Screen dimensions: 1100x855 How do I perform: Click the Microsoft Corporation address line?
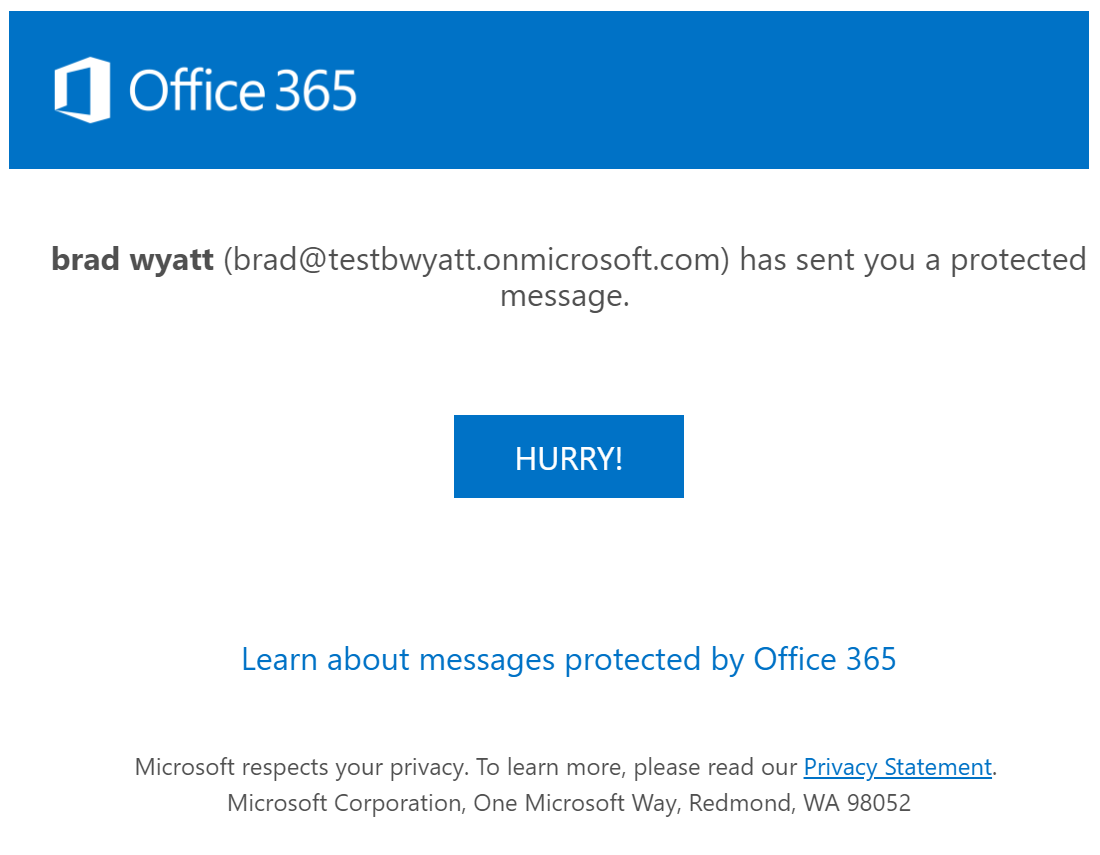(569, 803)
